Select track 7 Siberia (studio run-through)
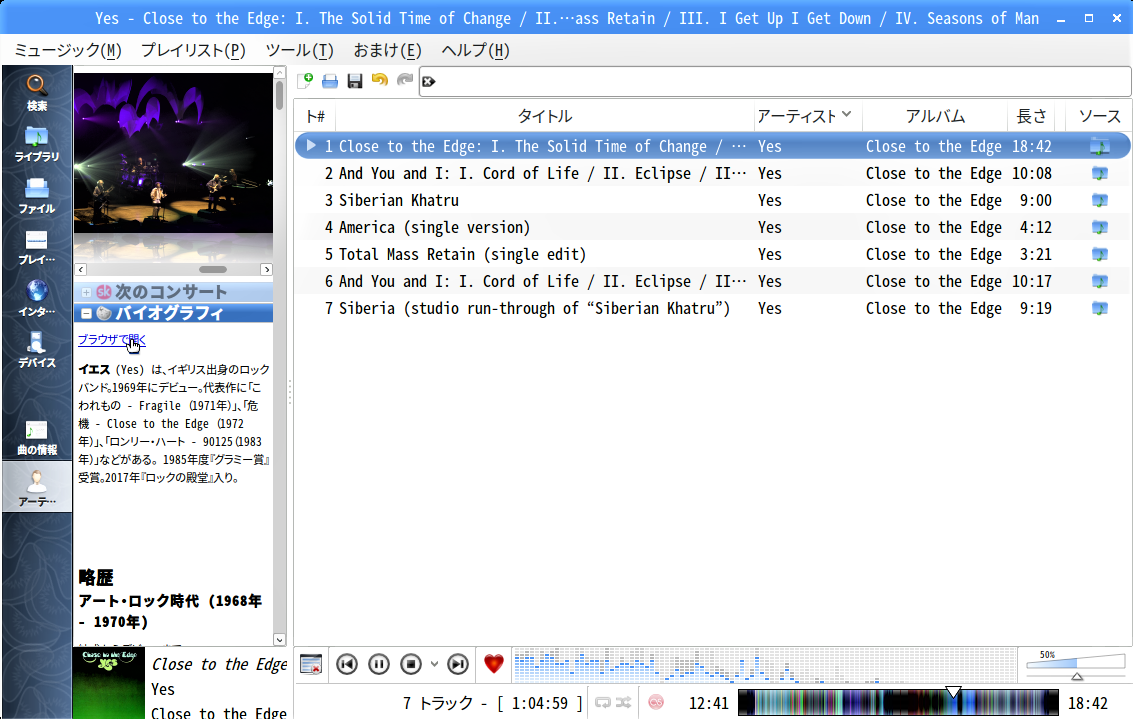Image resolution: width=1133 pixels, height=719 pixels. tap(712, 309)
